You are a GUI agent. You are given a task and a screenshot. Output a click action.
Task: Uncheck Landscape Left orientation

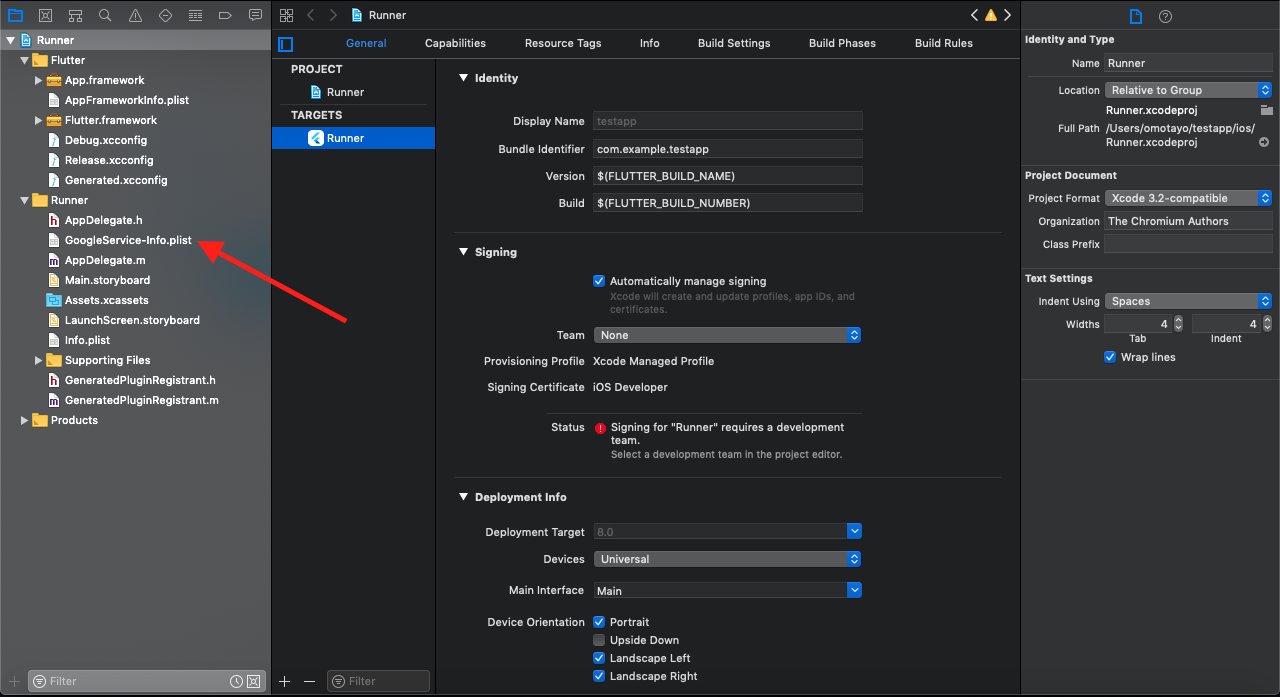point(599,658)
